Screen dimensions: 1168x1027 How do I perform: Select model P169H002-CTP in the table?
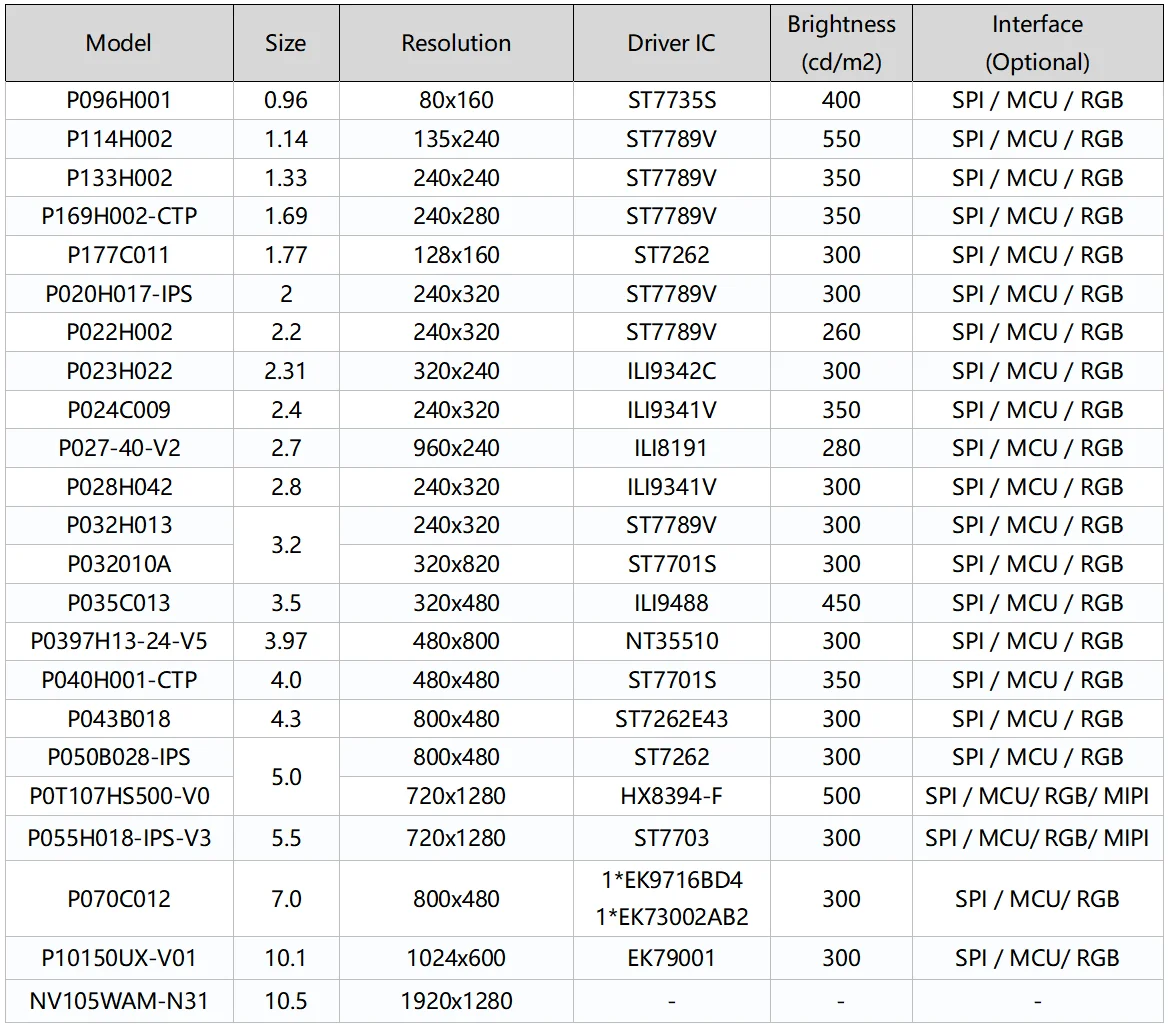[119, 216]
